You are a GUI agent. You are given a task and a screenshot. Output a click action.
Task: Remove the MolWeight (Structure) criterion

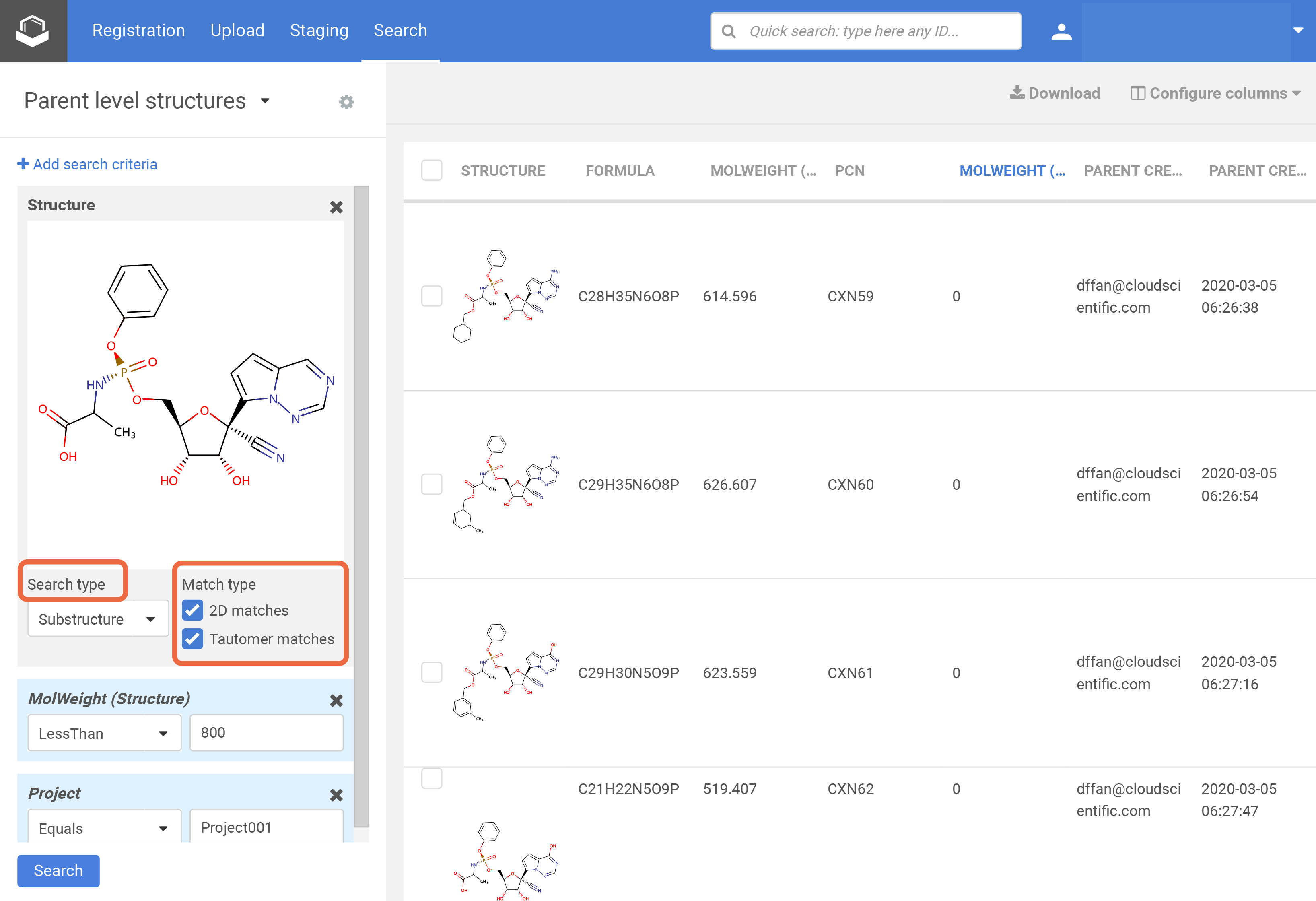(x=336, y=701)
